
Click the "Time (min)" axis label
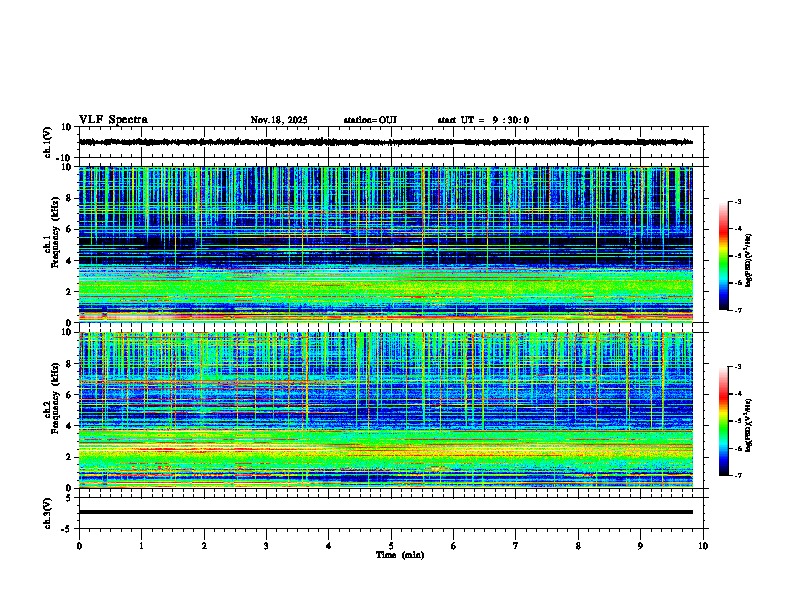[x=400, y=555]
